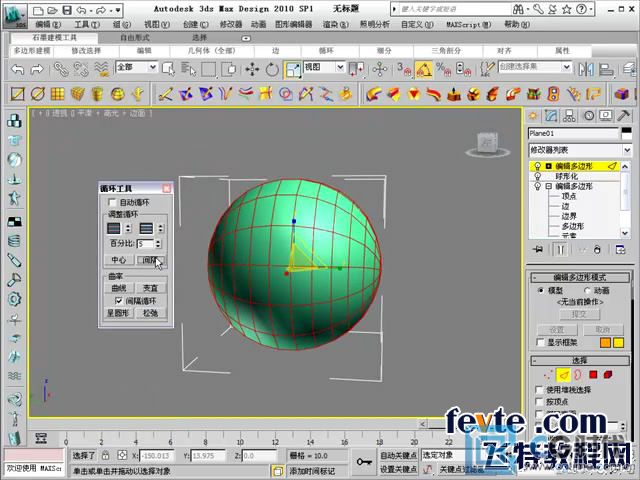Open the Motion command panel tab
Image resolution: width=640 pixels, height=480 pixels.
[589, 116]
